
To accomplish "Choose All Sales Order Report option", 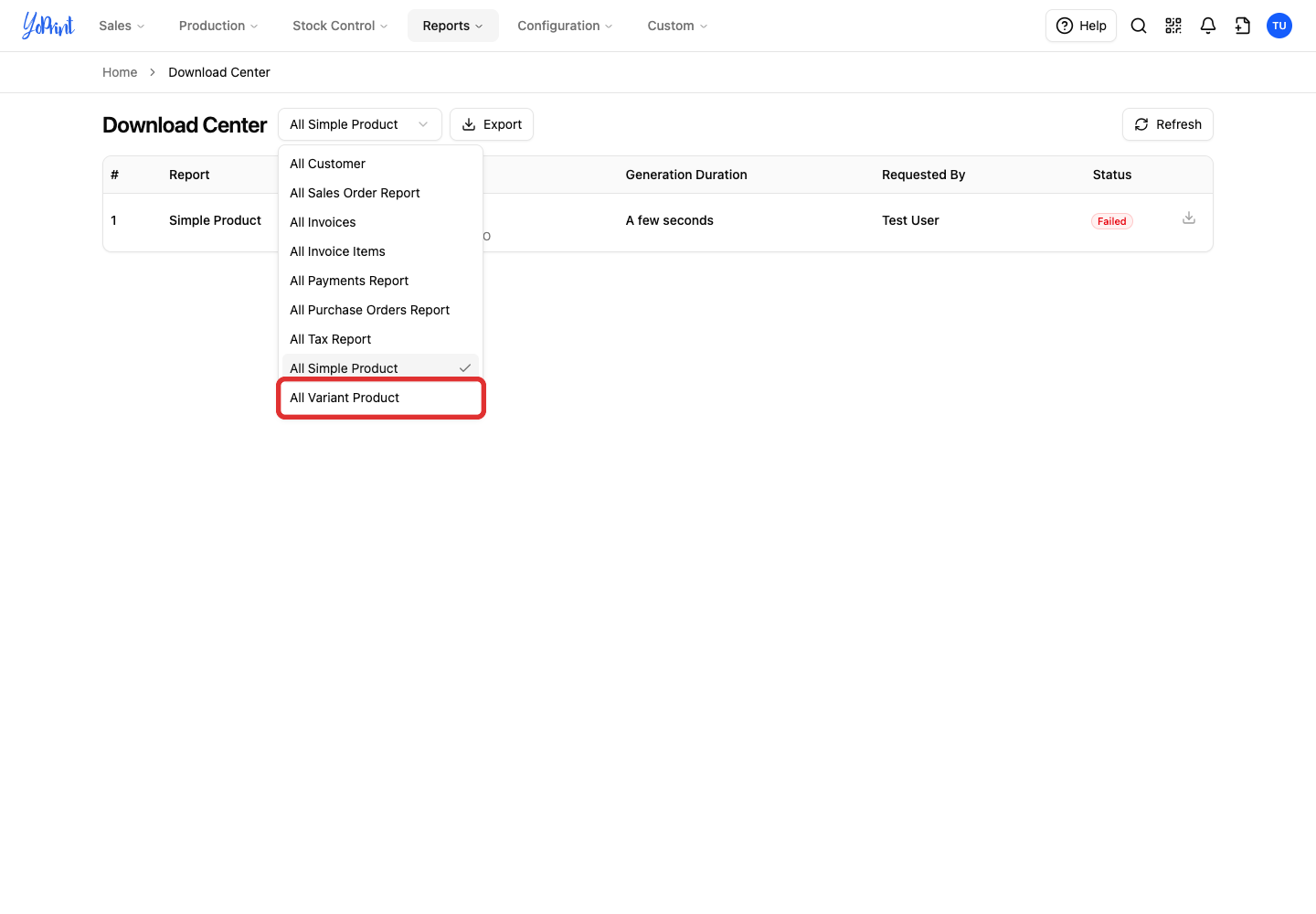I will 380,193.
